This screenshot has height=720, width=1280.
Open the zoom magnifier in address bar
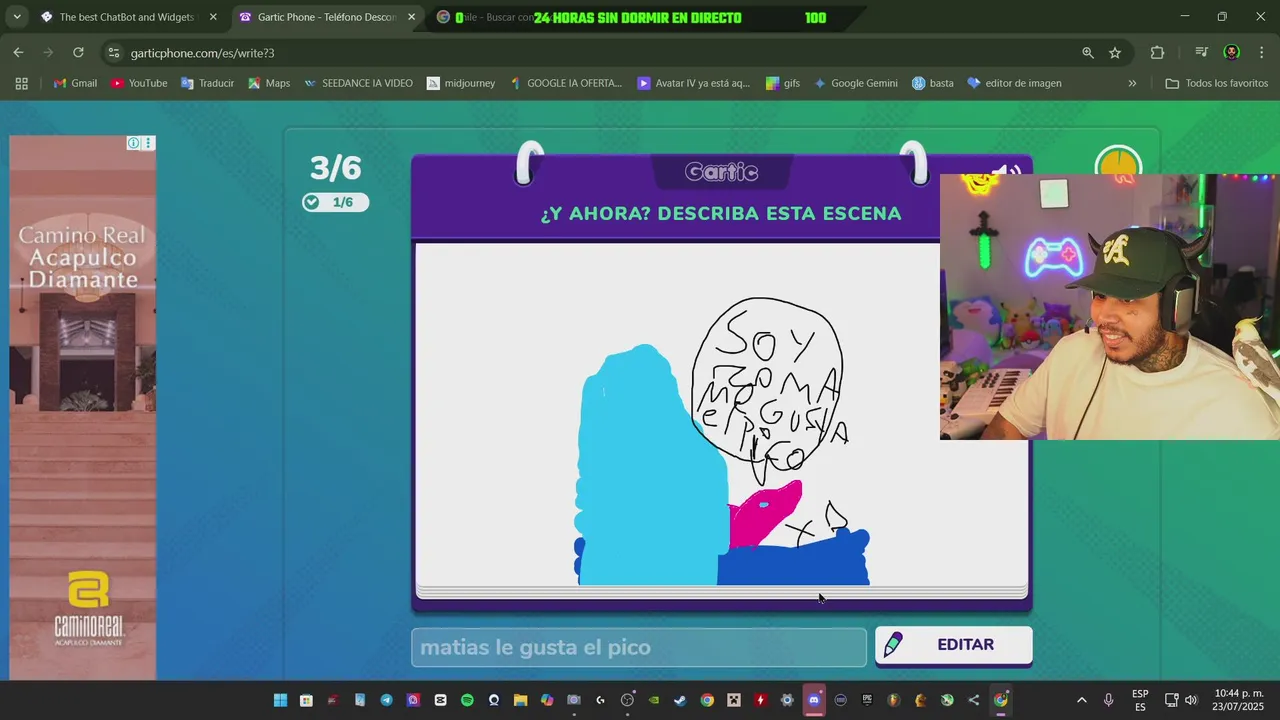pyautogui.click(x=1088, y=53)
